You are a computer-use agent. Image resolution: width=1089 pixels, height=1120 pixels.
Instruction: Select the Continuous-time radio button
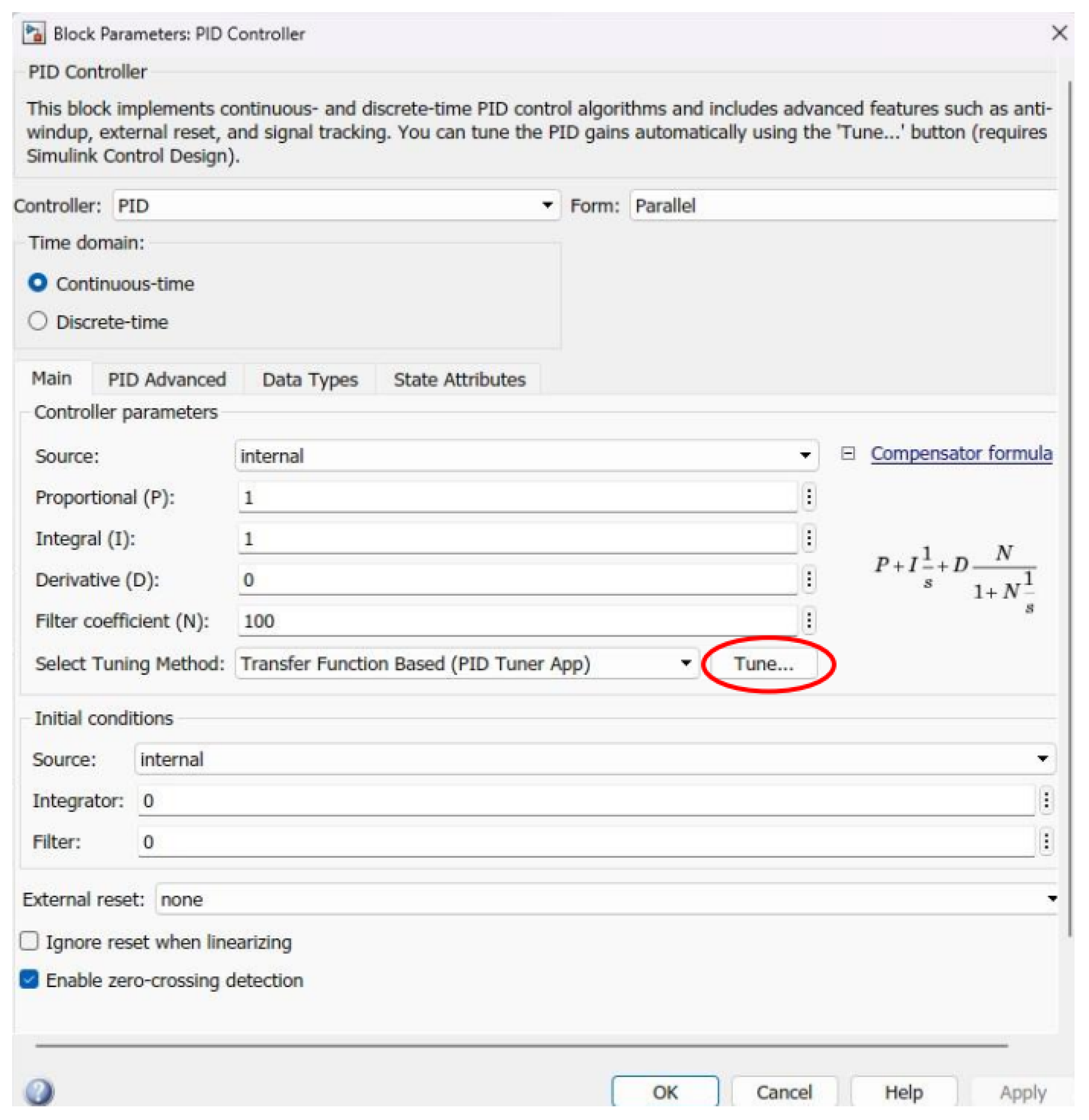tap(38, 283)
